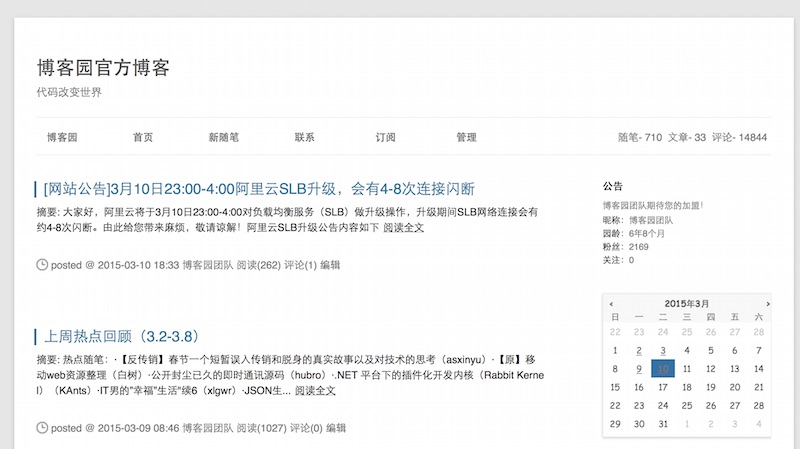The image size is (800, 449).
Task: Select 新随笔 in the navigation bar
Action: (223, 137)
